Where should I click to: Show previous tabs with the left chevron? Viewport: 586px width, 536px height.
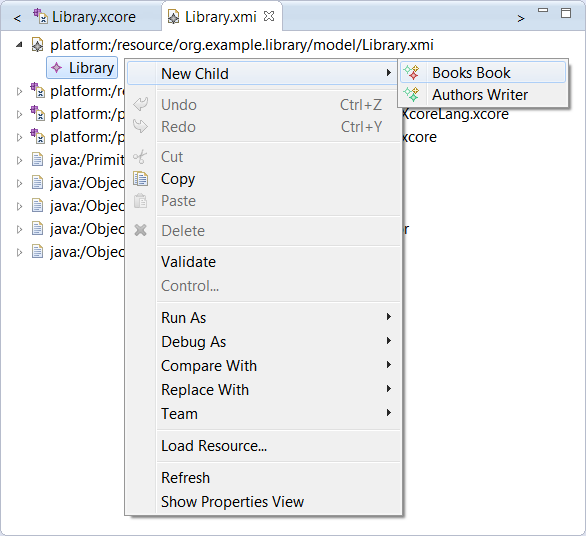click(17, 18)
